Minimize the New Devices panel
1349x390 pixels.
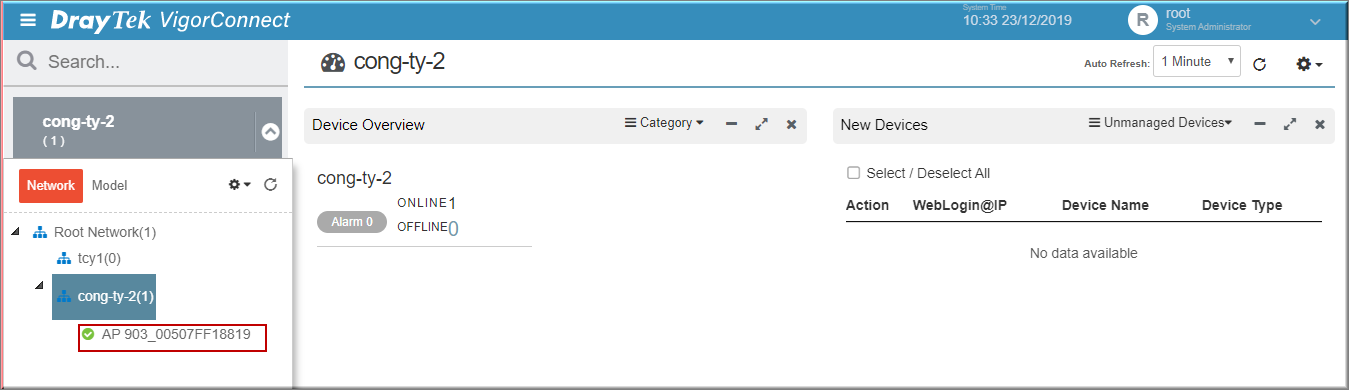[1260, 124]
